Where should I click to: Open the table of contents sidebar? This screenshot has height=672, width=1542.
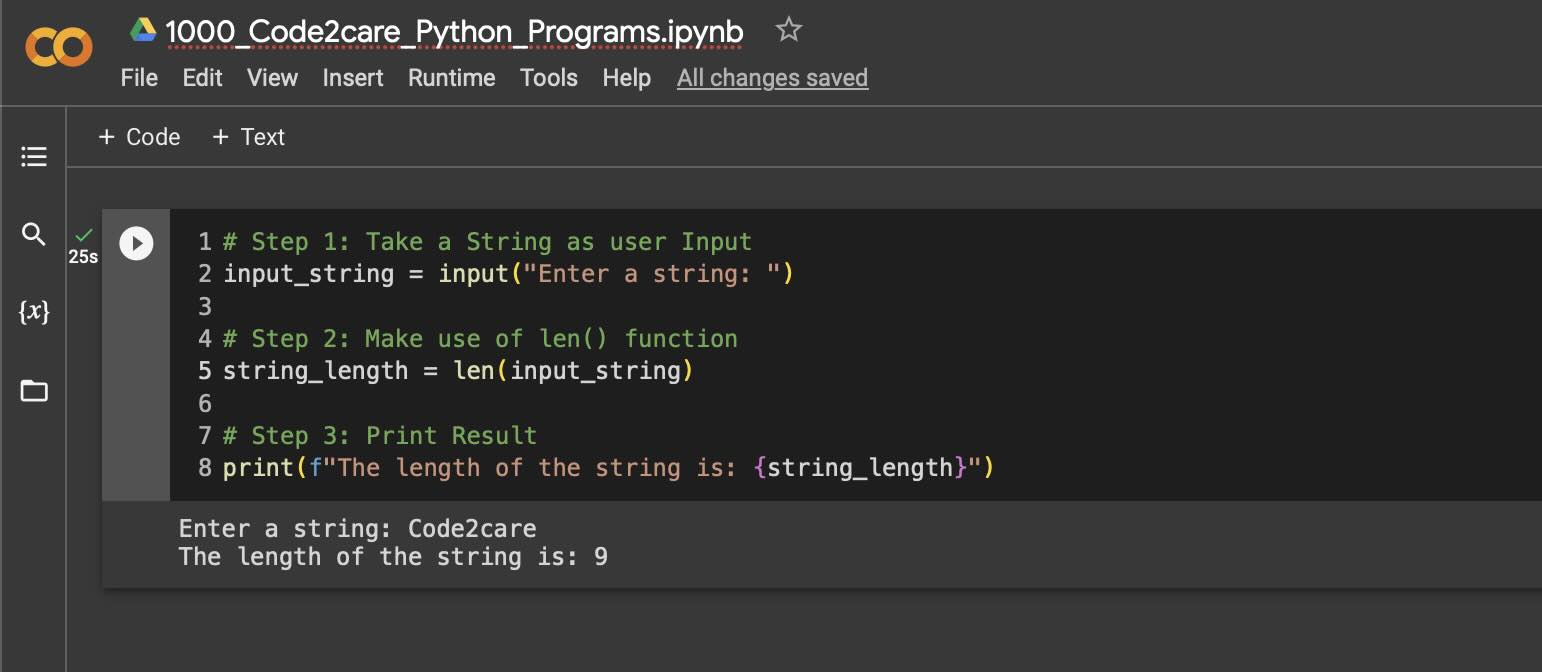tap(33, 156)
